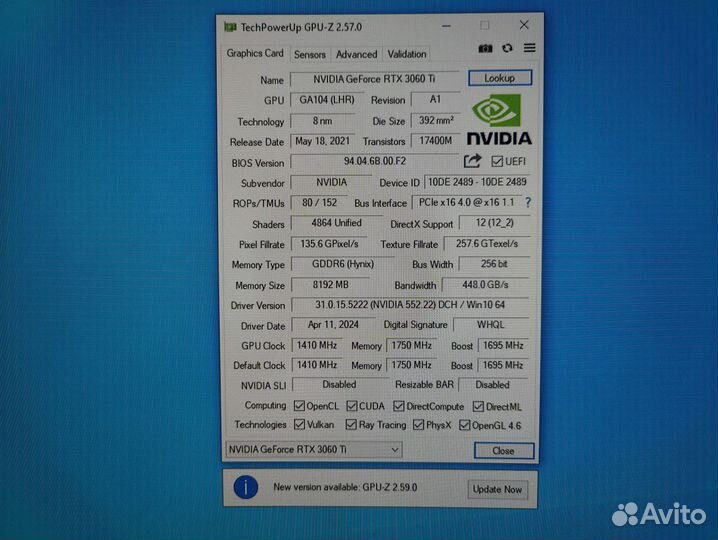718x540 pixels.
Task: Click the Close button
Action: tap(503, 451)
